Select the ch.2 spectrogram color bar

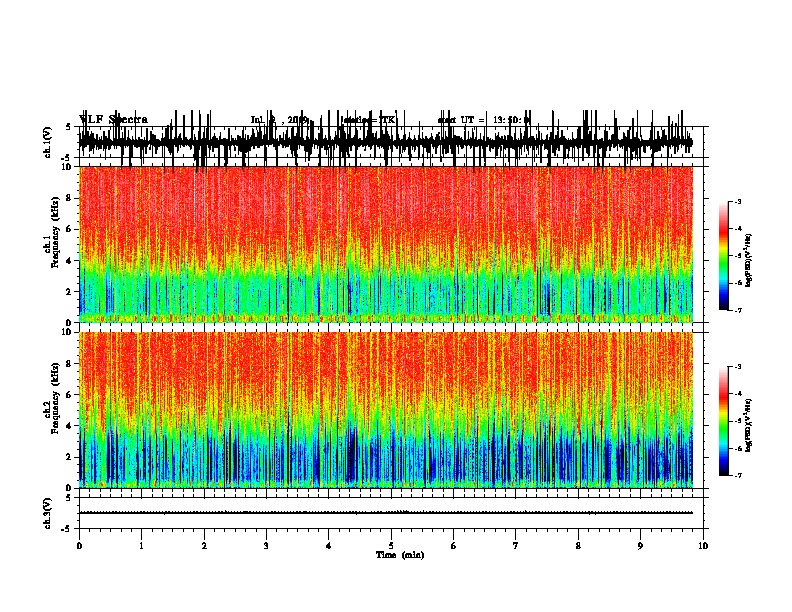[x=724, y=421]
